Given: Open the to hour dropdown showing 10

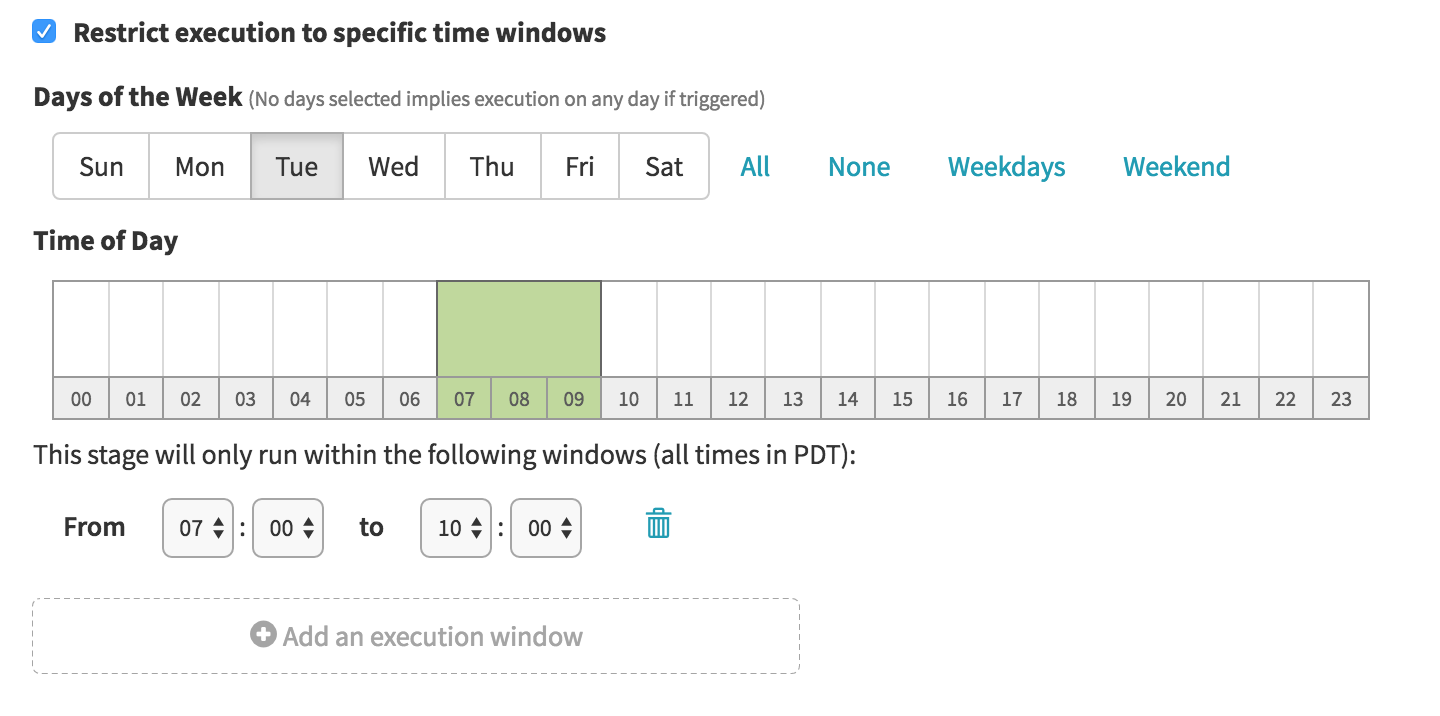Looking at the screenshot, I should click(456, 527).
